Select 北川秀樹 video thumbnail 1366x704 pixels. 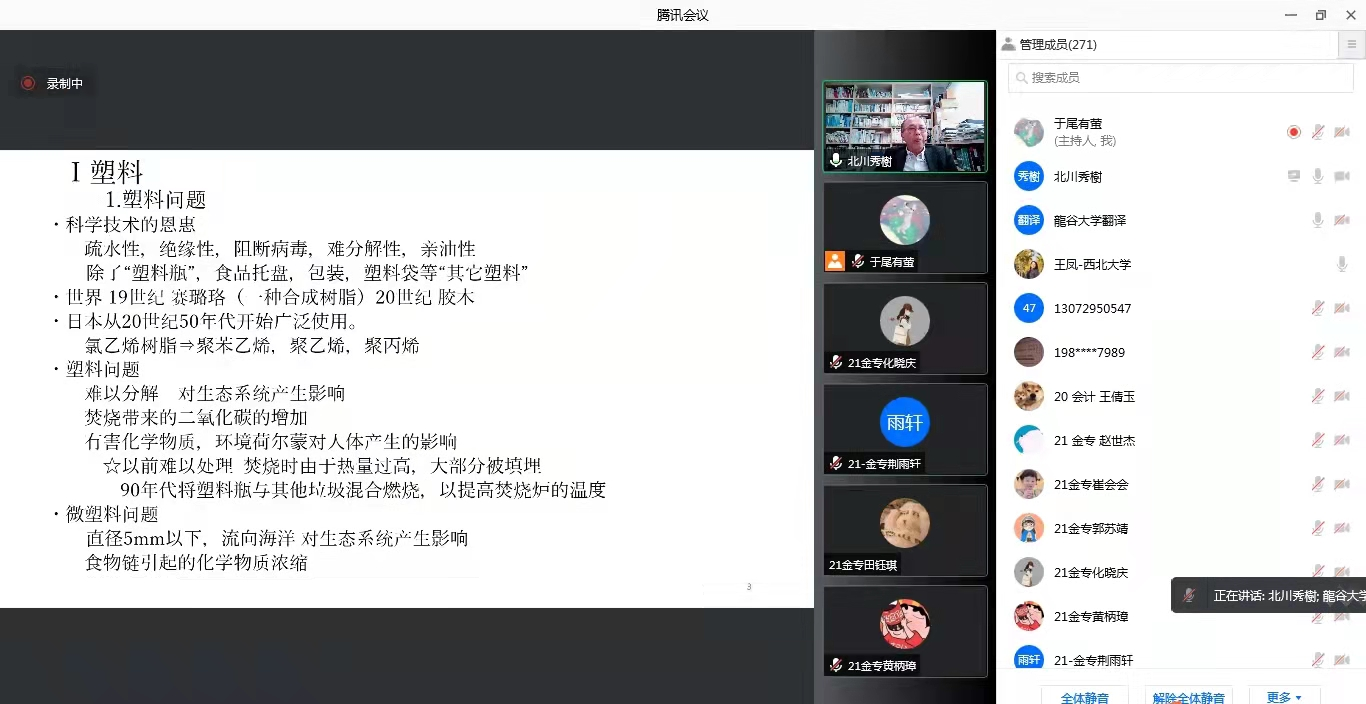coord(904,126)
